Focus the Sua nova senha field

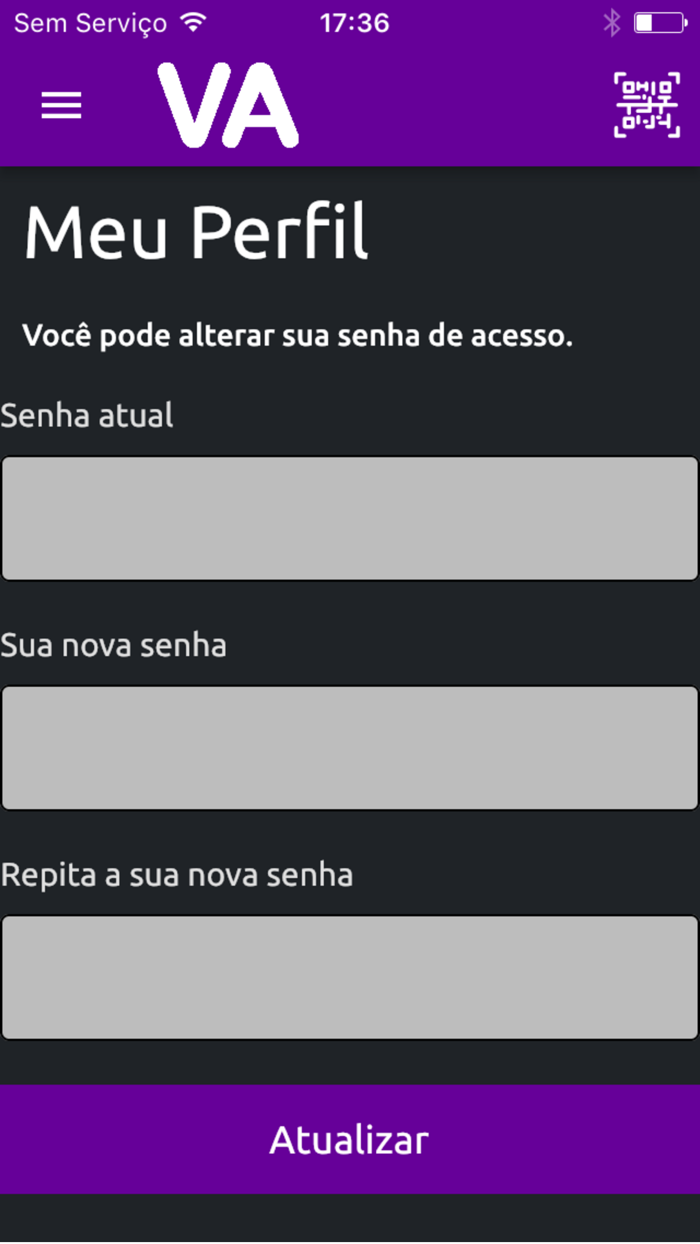(x=350, y=747)
